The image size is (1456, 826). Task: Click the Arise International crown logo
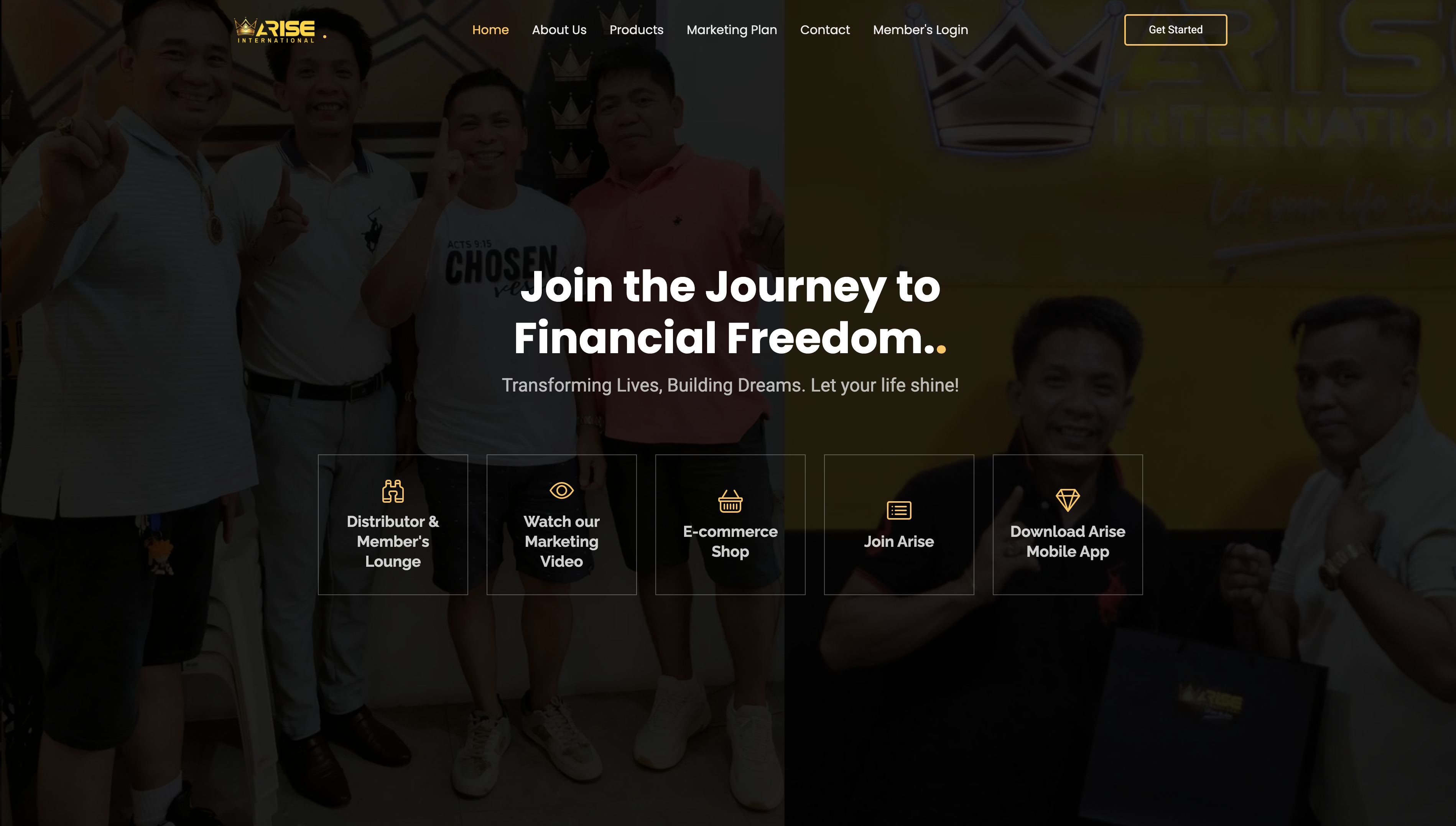[x=275, y=30]
